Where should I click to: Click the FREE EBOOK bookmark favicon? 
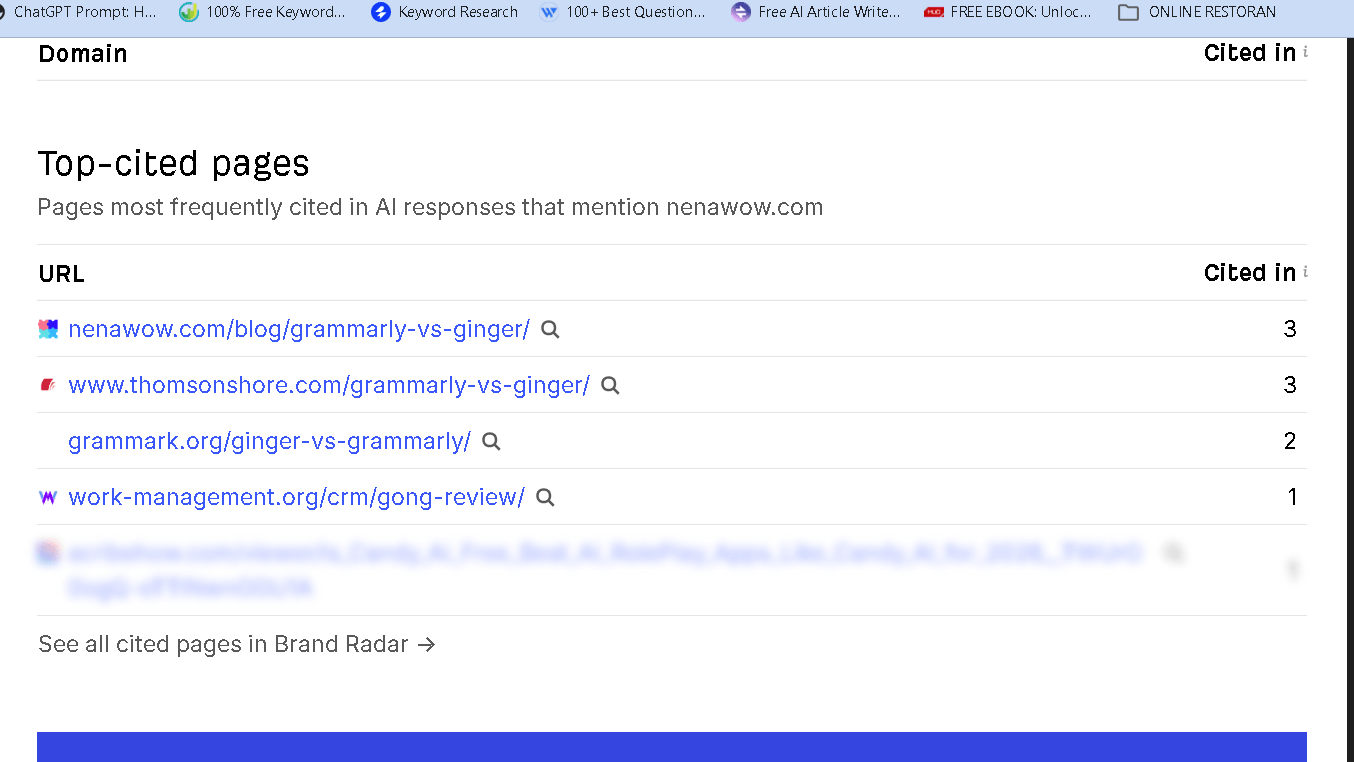coord(934,12)
